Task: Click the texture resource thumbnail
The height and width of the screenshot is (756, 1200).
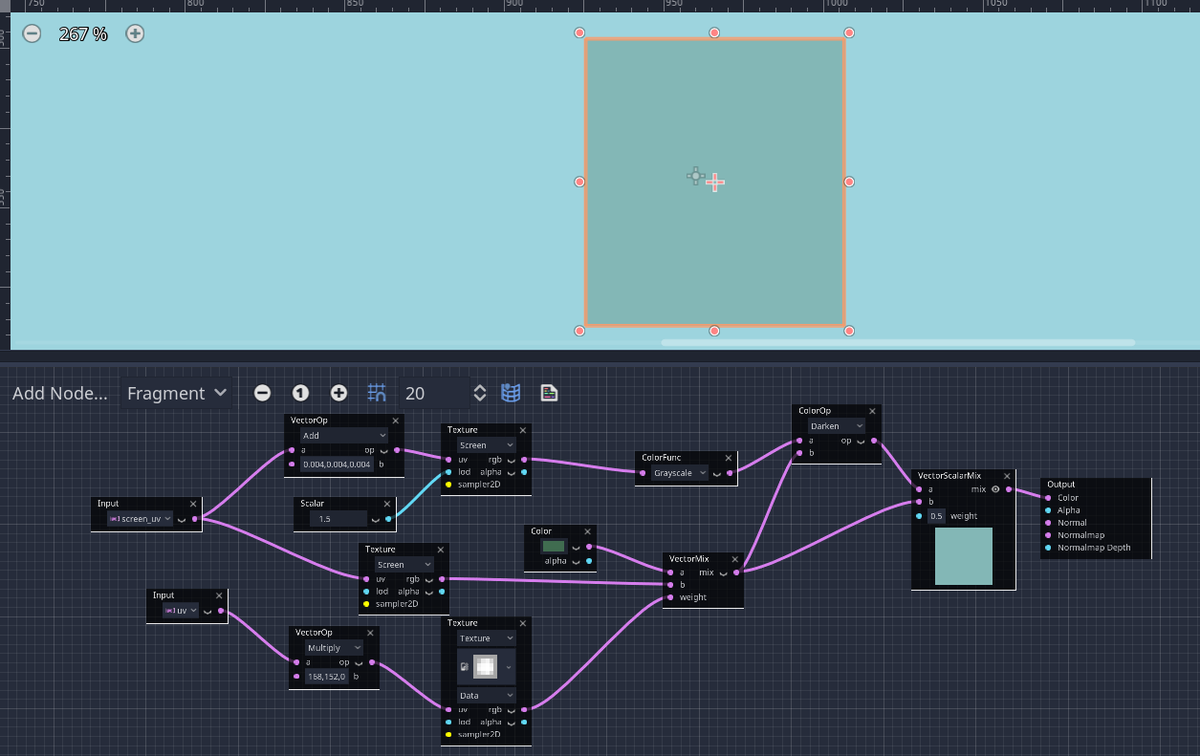Action: (484, 666)
